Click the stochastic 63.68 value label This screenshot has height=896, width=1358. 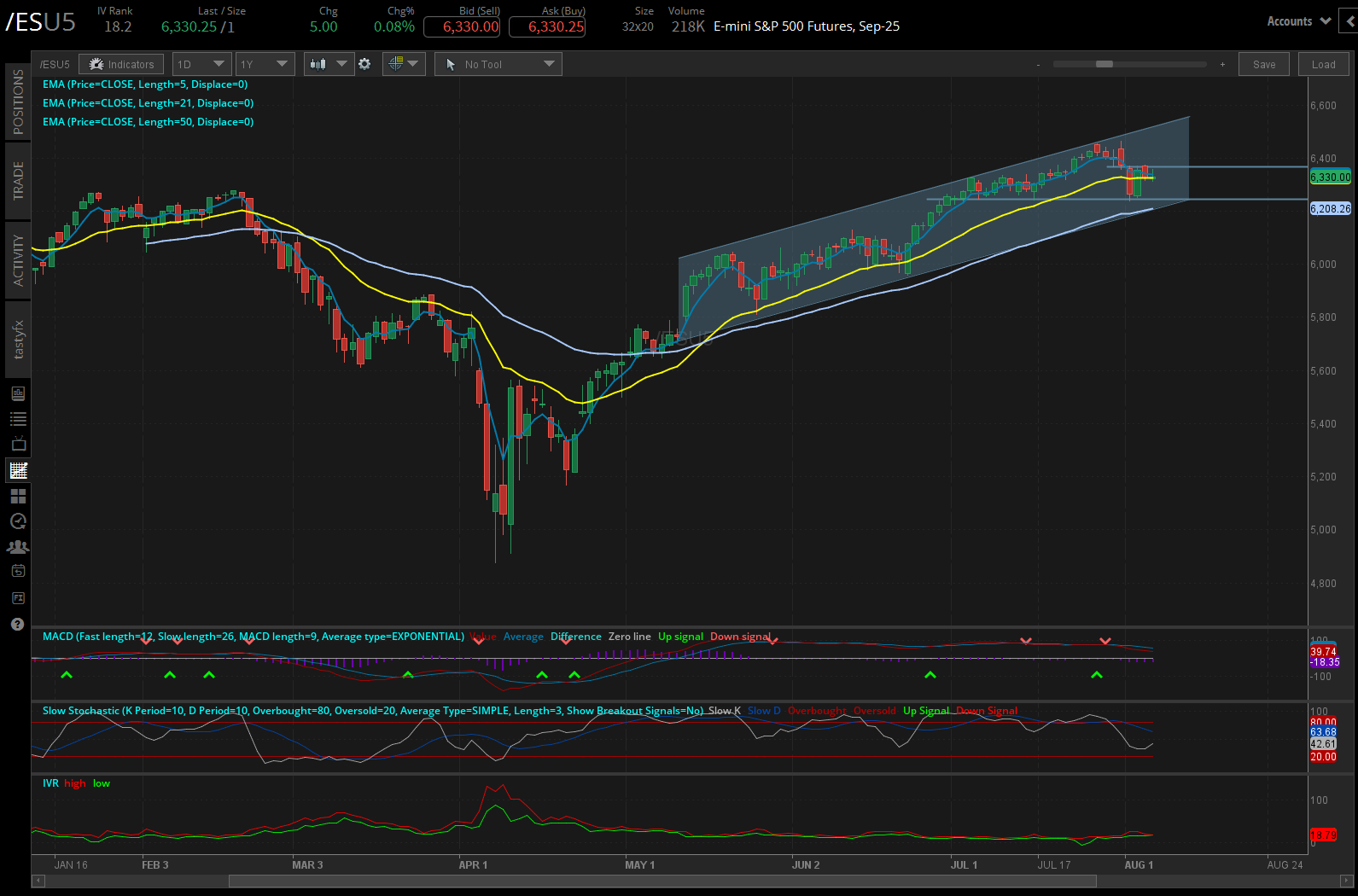[x=1323, y=732]
